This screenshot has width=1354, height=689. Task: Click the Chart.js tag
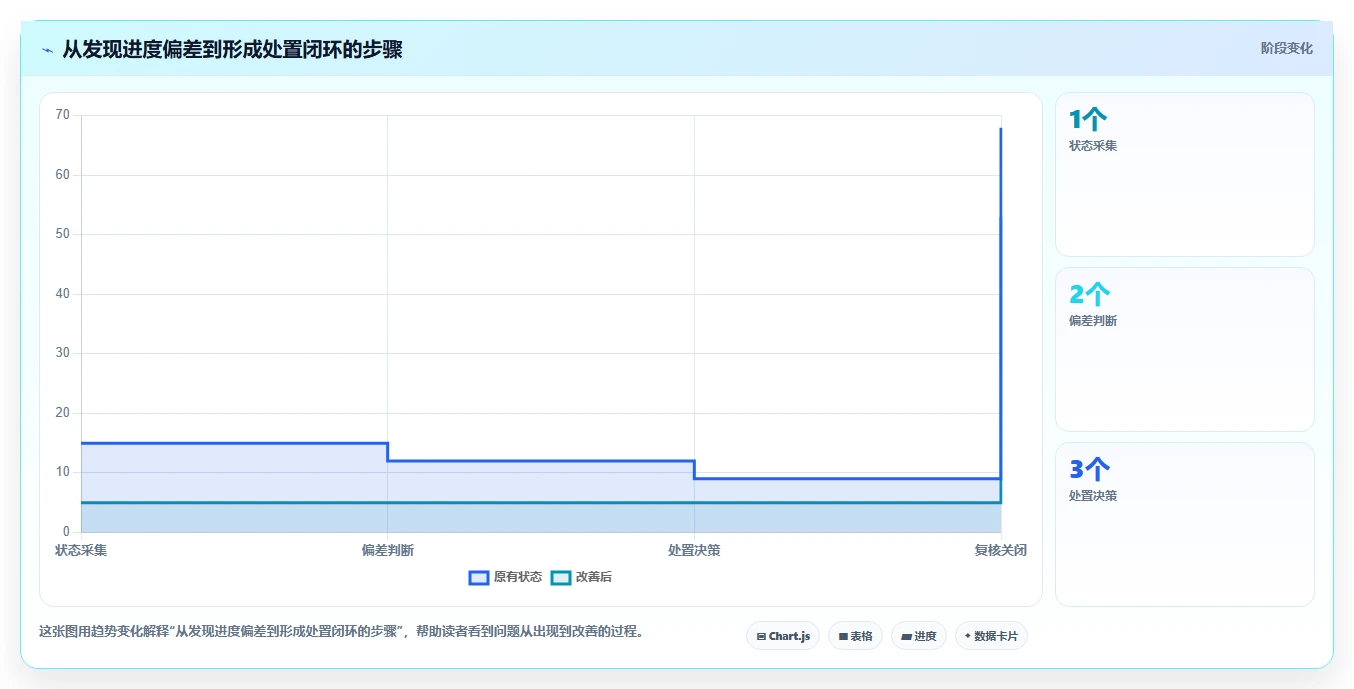point(783,636)
